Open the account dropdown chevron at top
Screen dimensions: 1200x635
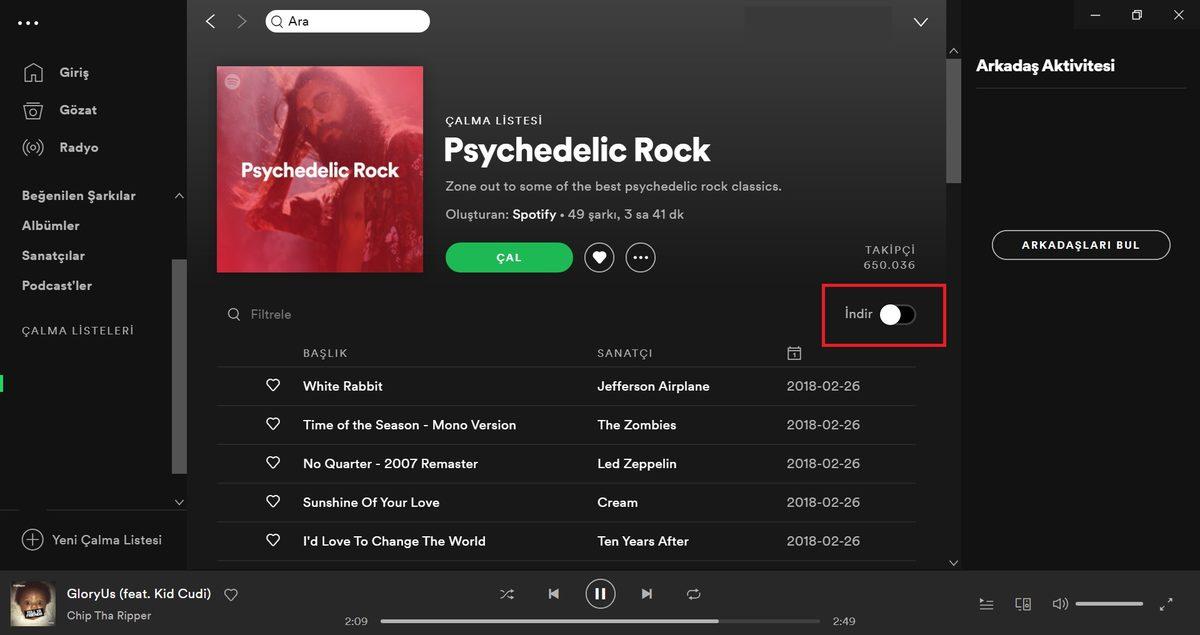coord(920,21)
